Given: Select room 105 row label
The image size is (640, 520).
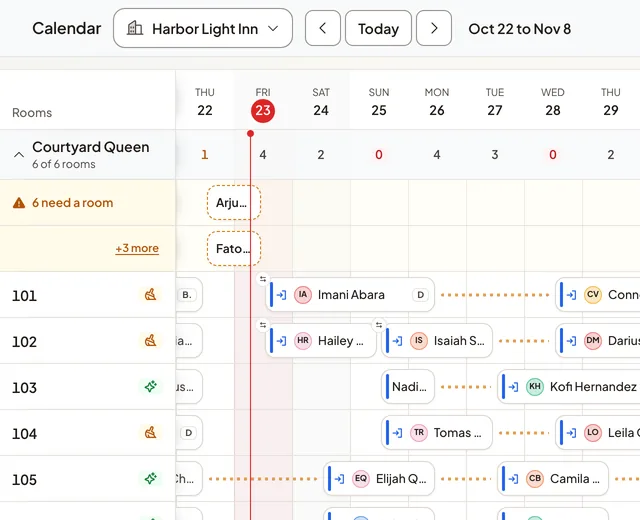Looking at the screenshot, I should (24, 479).
